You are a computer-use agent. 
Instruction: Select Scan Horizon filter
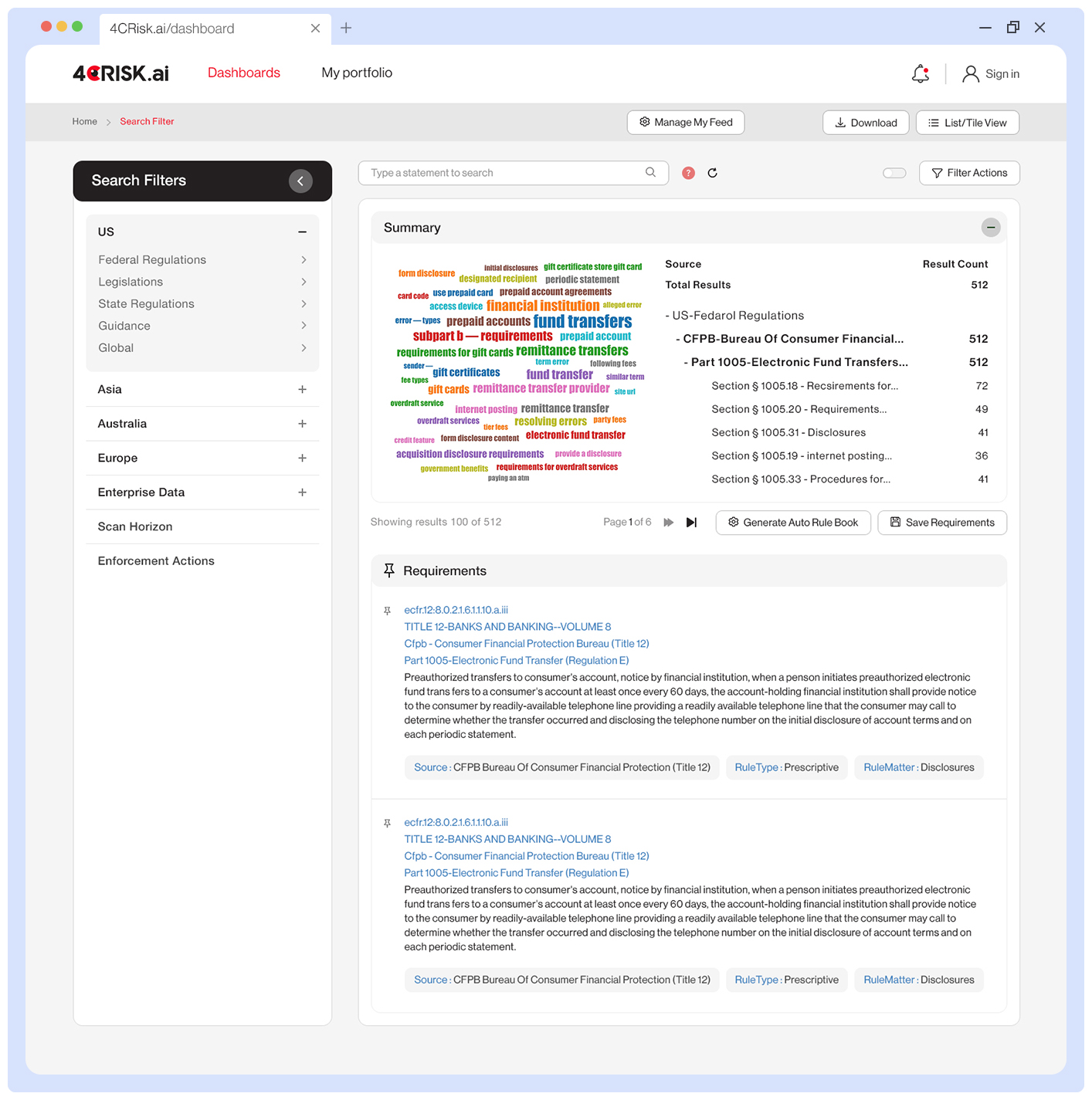135,526
